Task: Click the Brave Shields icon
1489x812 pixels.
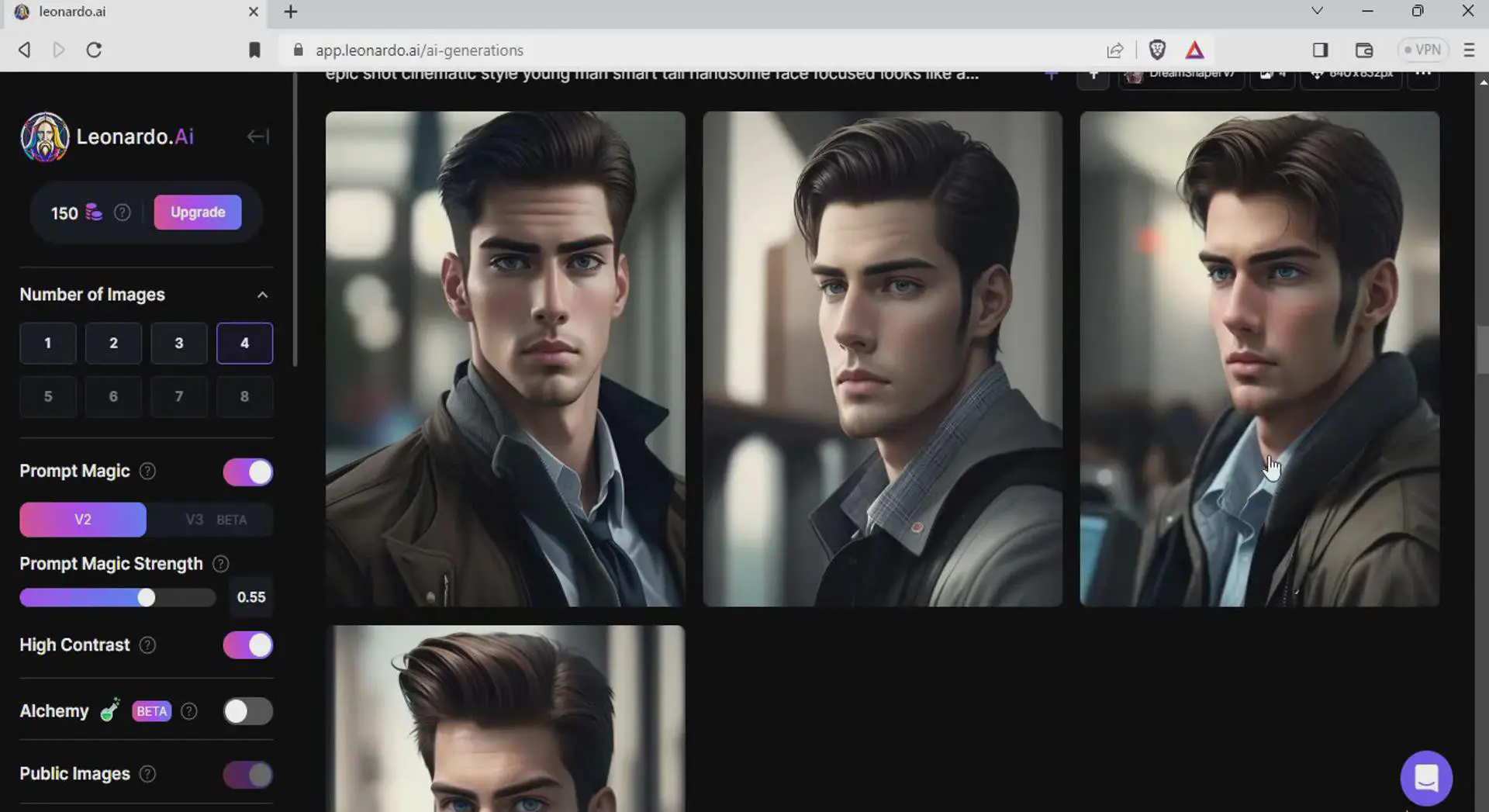Action: point(1156,50)
